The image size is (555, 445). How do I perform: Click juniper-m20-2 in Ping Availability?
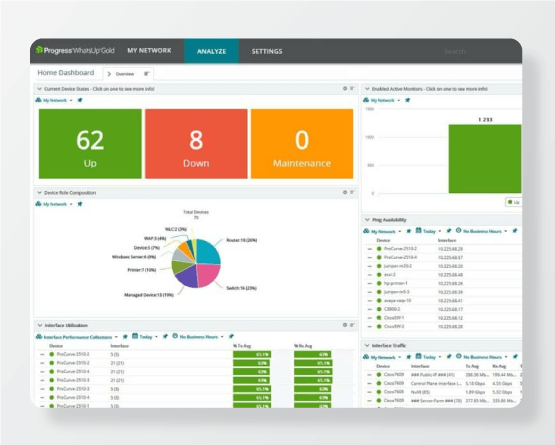(398, 266)
